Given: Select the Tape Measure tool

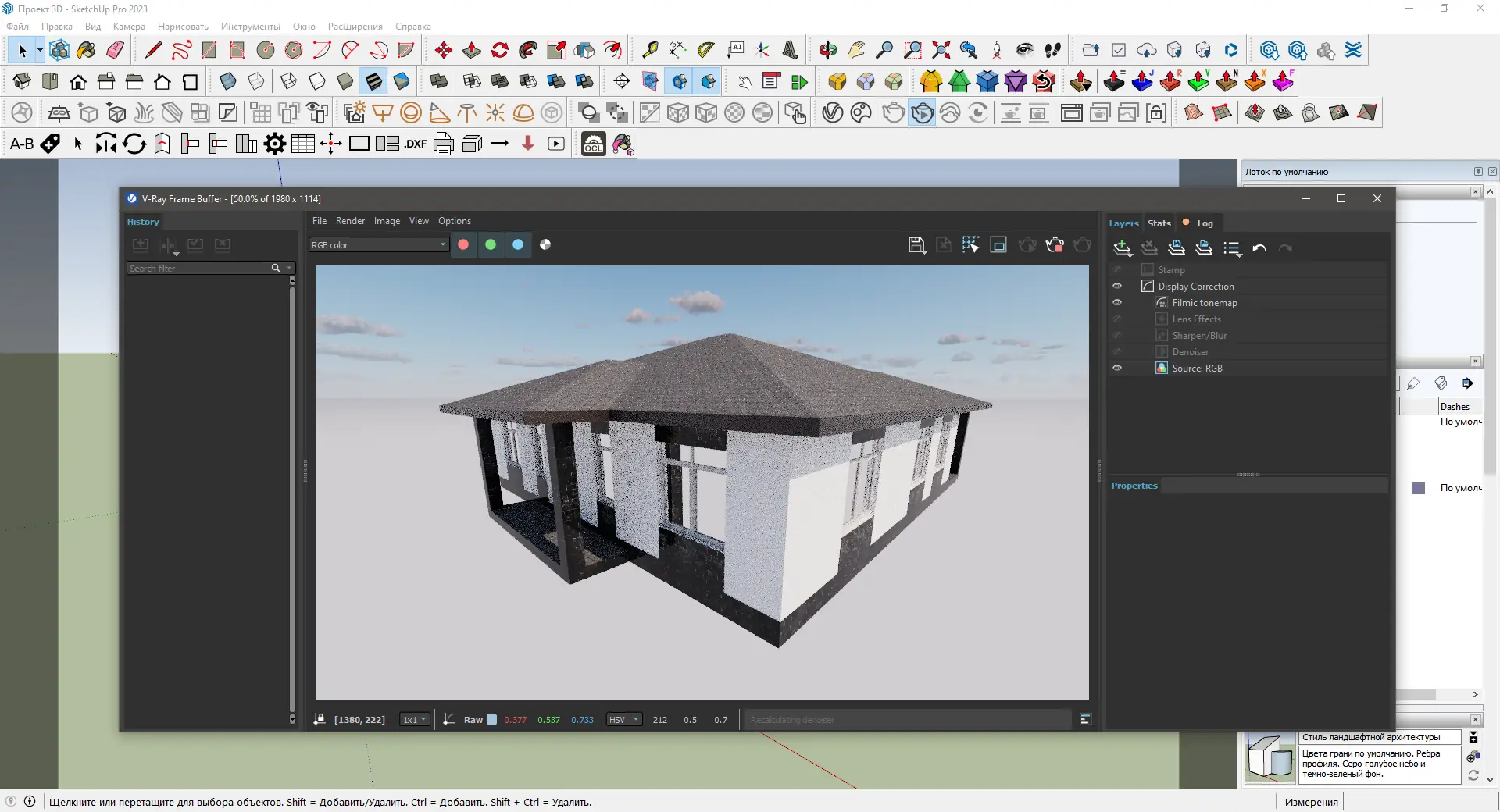Looking at the screenshot, I should [649, 51].
